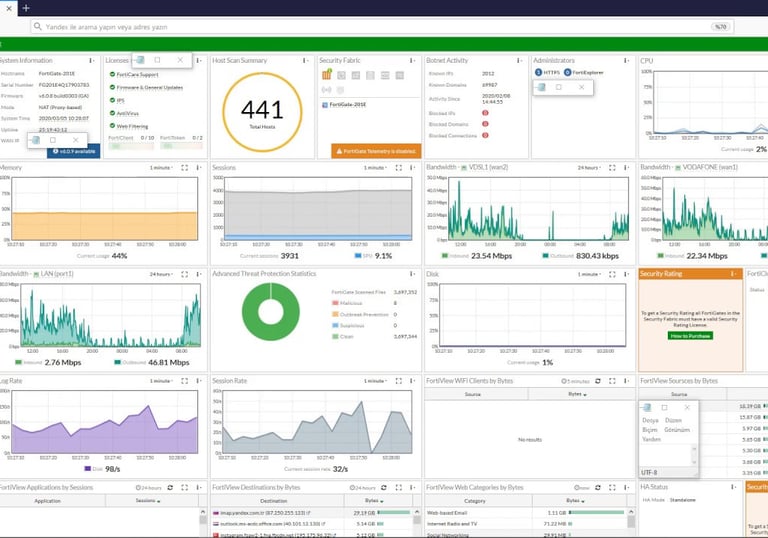Open Memory widget '1 minute' time range dropdown
The width and height of the screenshot is (768, 538).
click(x=161, y=168)
